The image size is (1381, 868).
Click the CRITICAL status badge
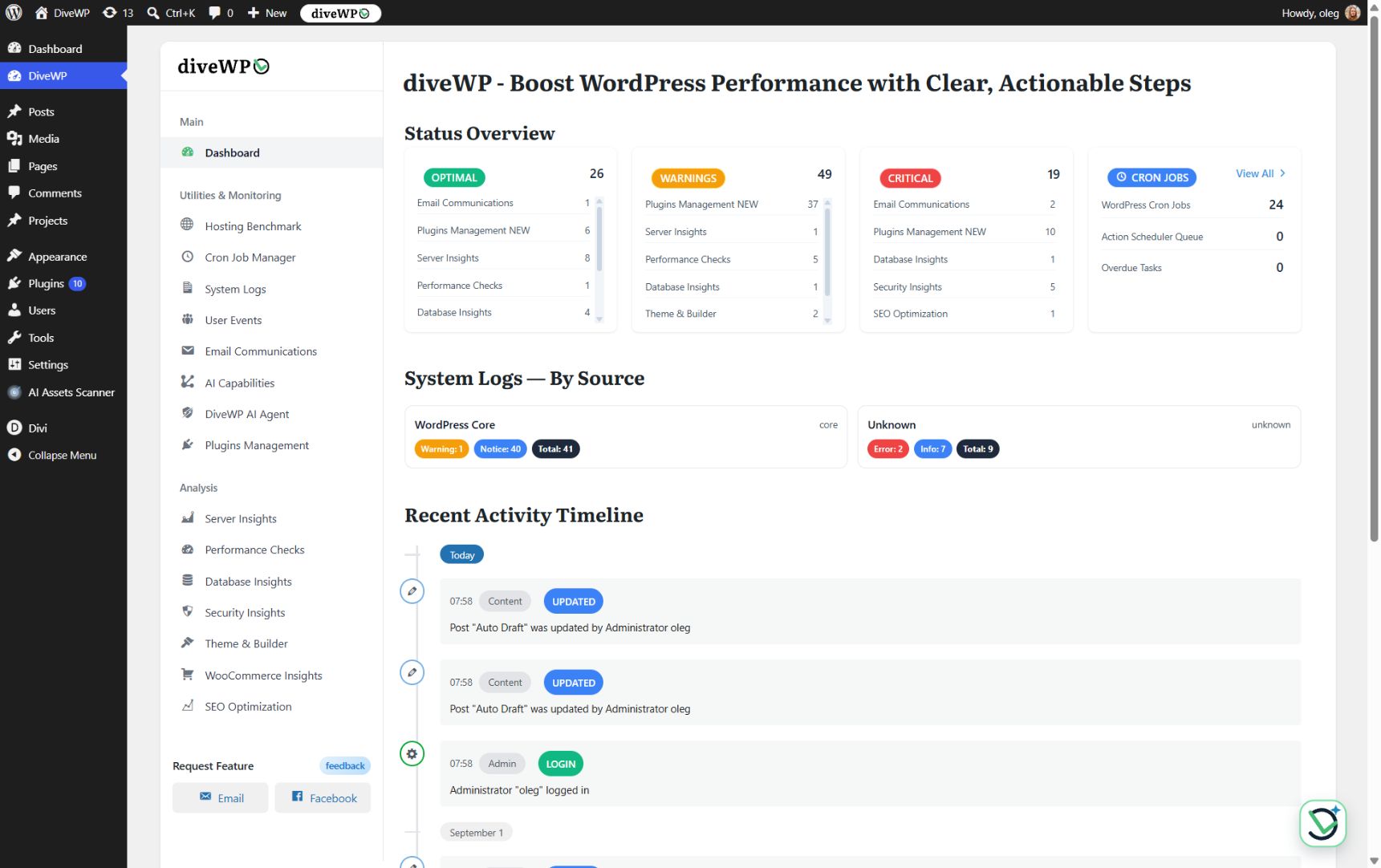910,178
